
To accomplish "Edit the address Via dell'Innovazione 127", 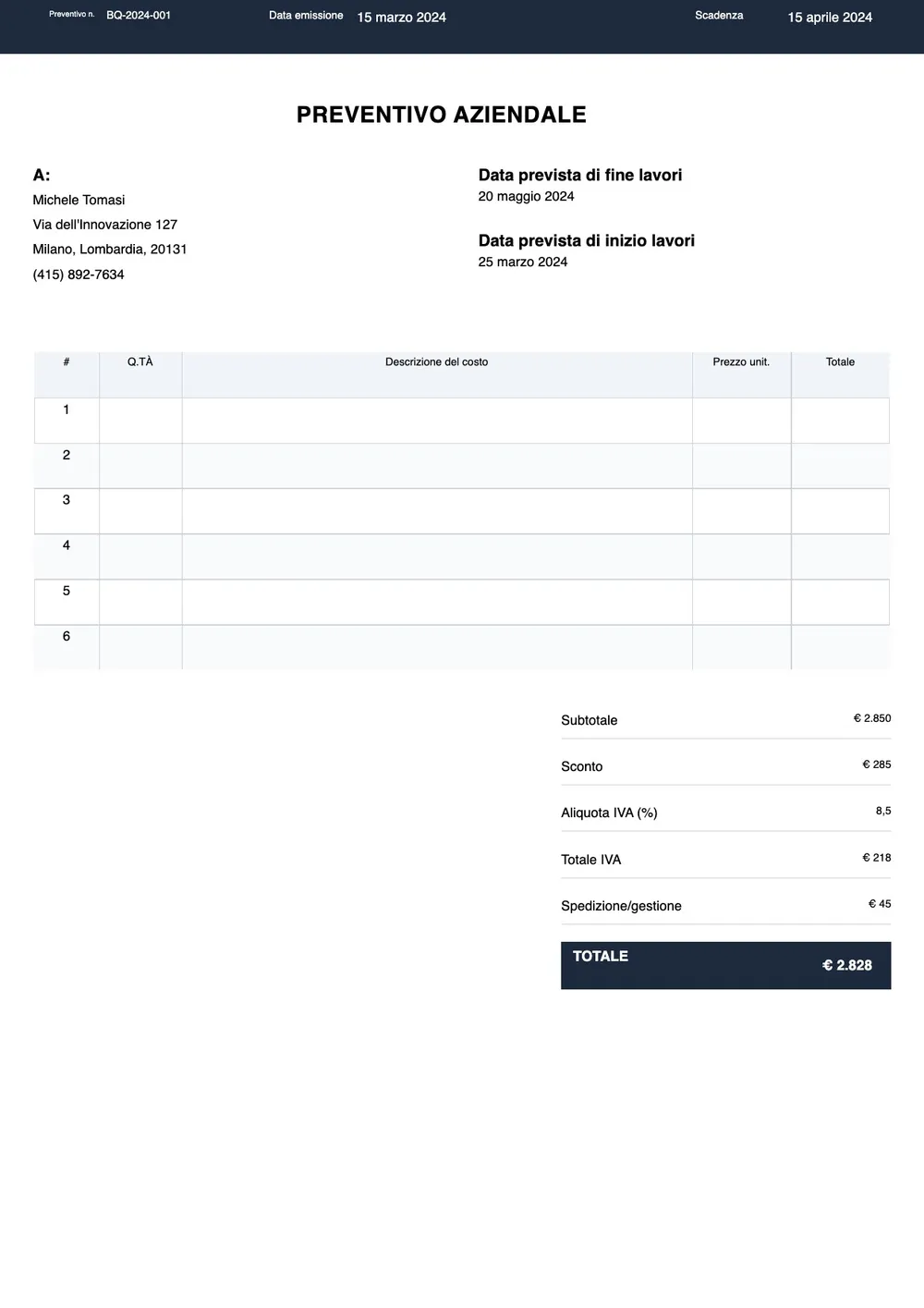I will coord(105,225).
